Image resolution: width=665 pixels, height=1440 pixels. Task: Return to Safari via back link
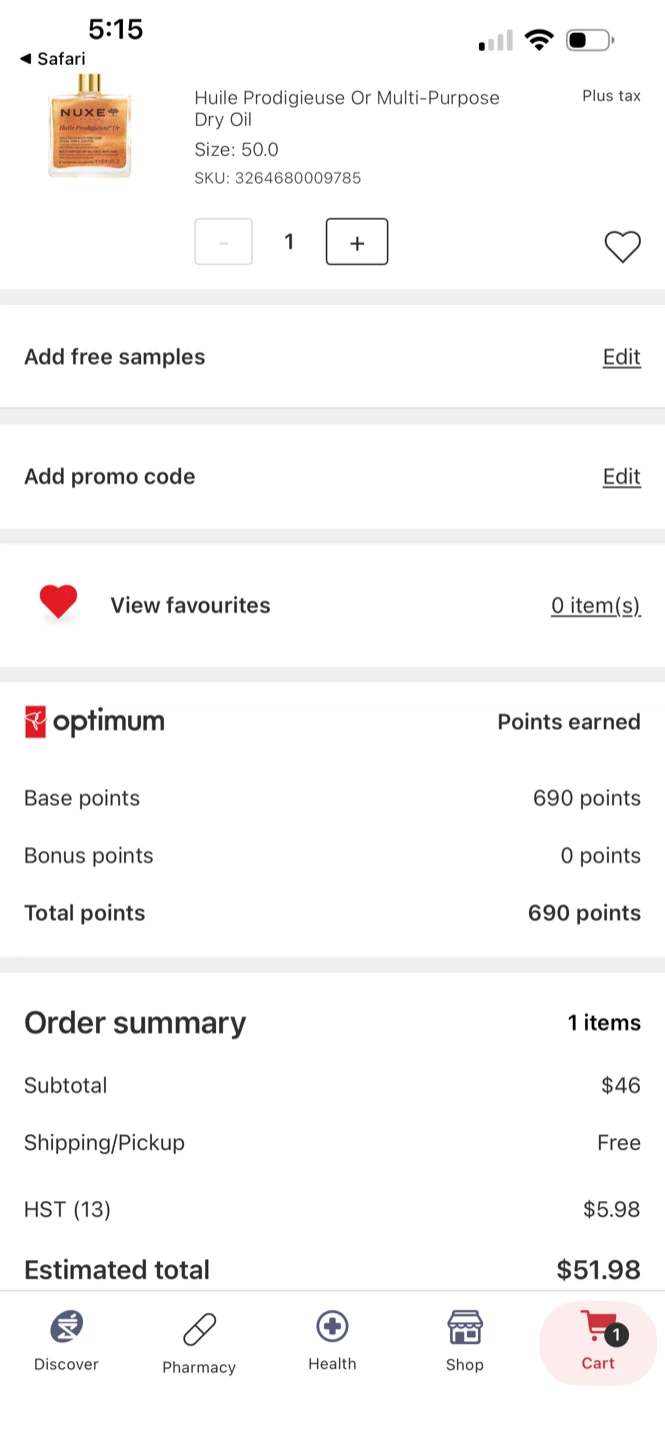52,59
